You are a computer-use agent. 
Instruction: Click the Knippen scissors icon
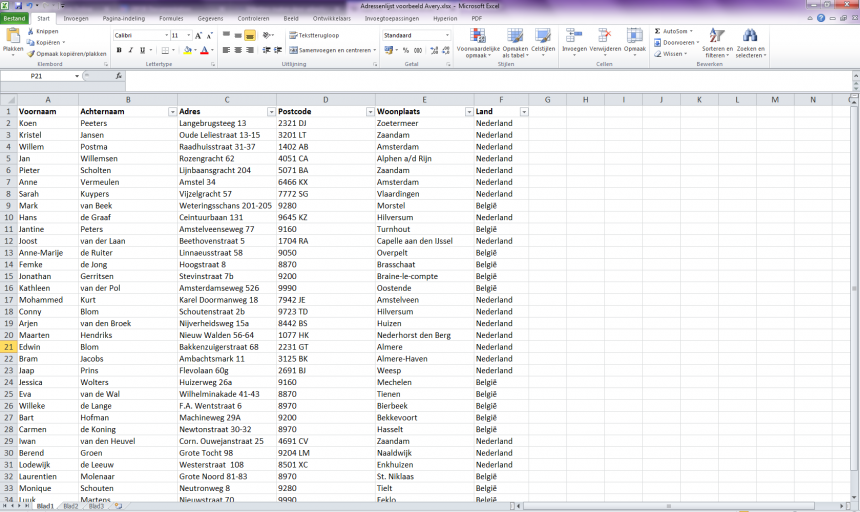[31, 31]
